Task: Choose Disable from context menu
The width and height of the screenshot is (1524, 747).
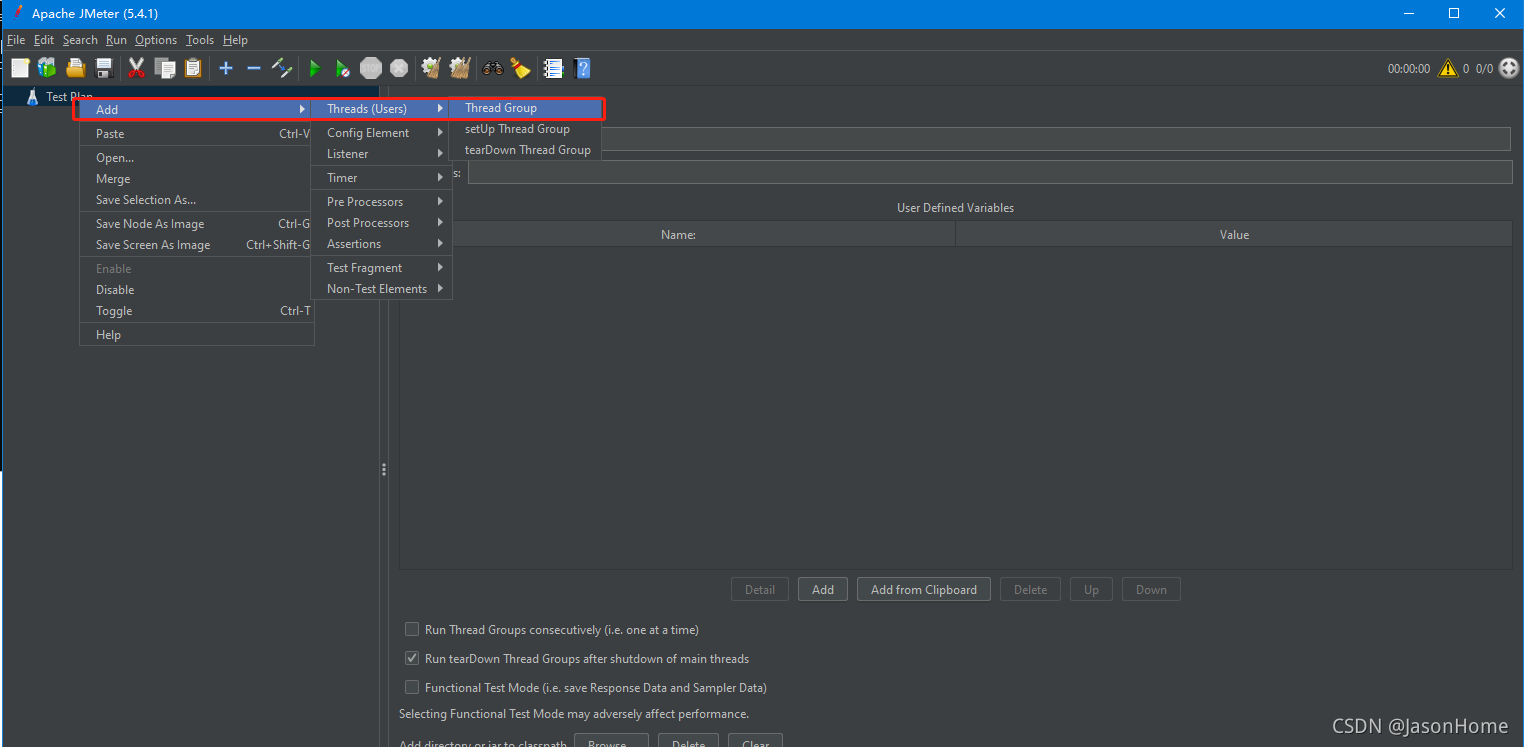Action: (196, 290)
